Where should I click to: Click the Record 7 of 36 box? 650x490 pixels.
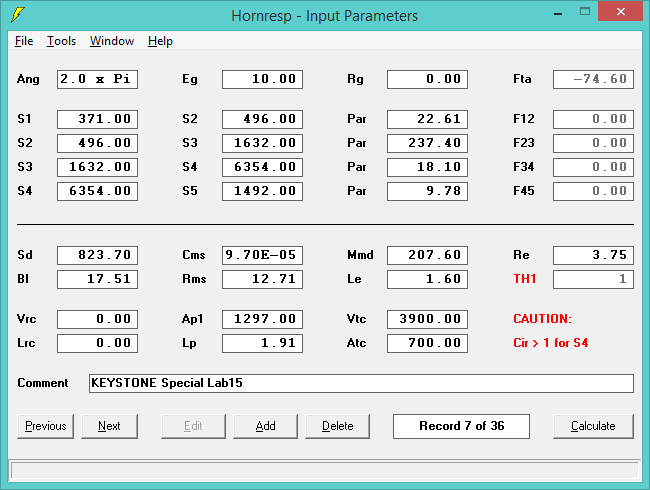click(461, 426)
